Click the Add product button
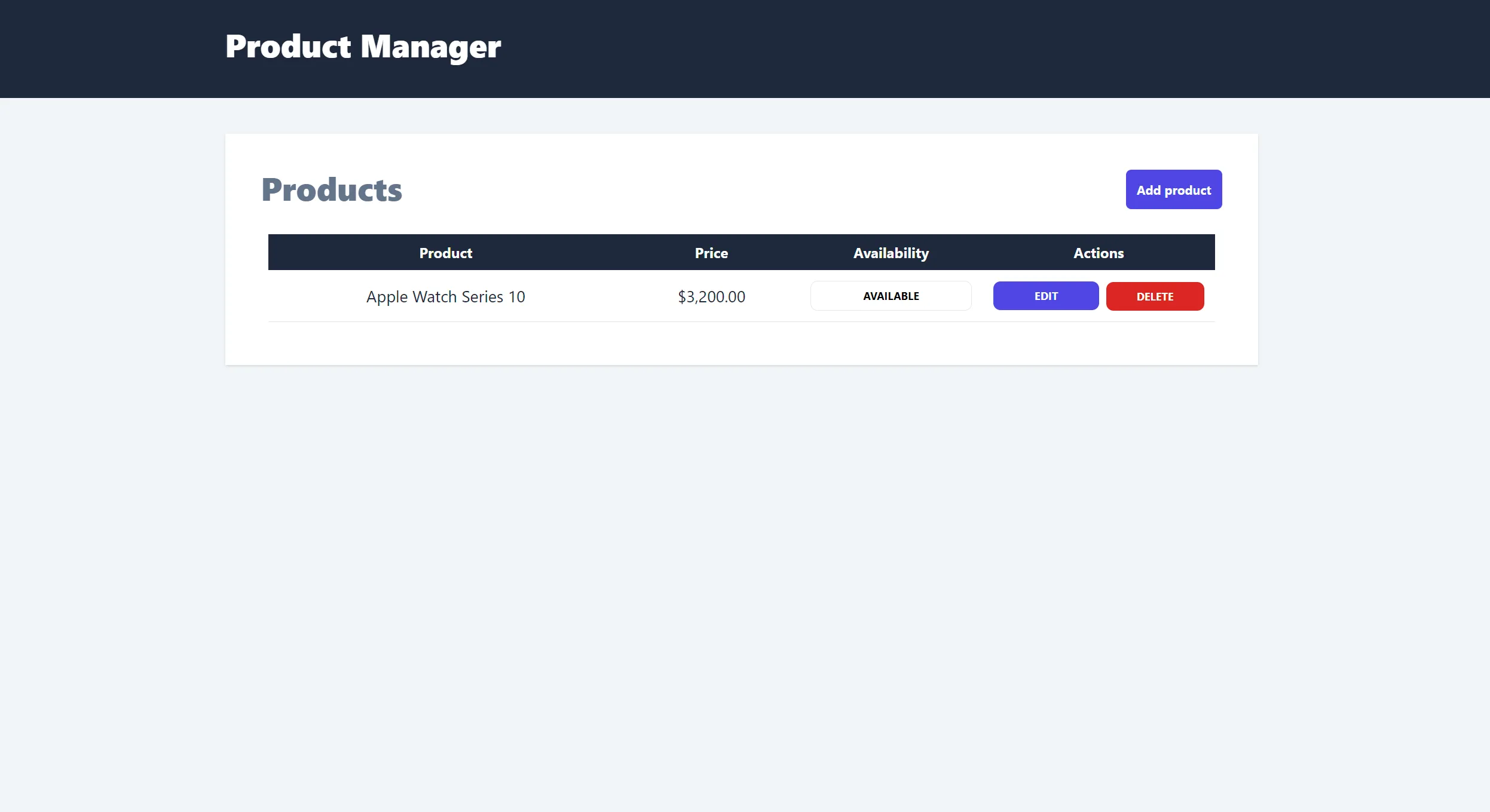 (1173, 189)
